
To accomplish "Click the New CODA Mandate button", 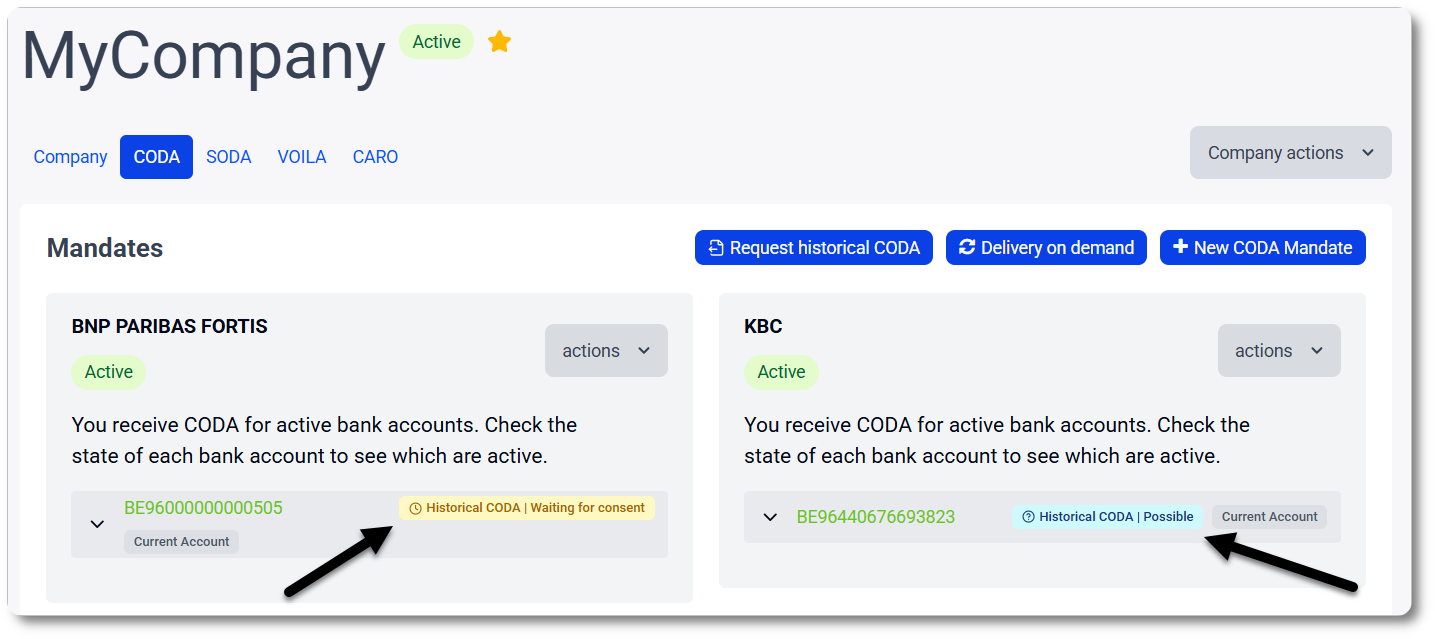I will [x=1263, y=247].
